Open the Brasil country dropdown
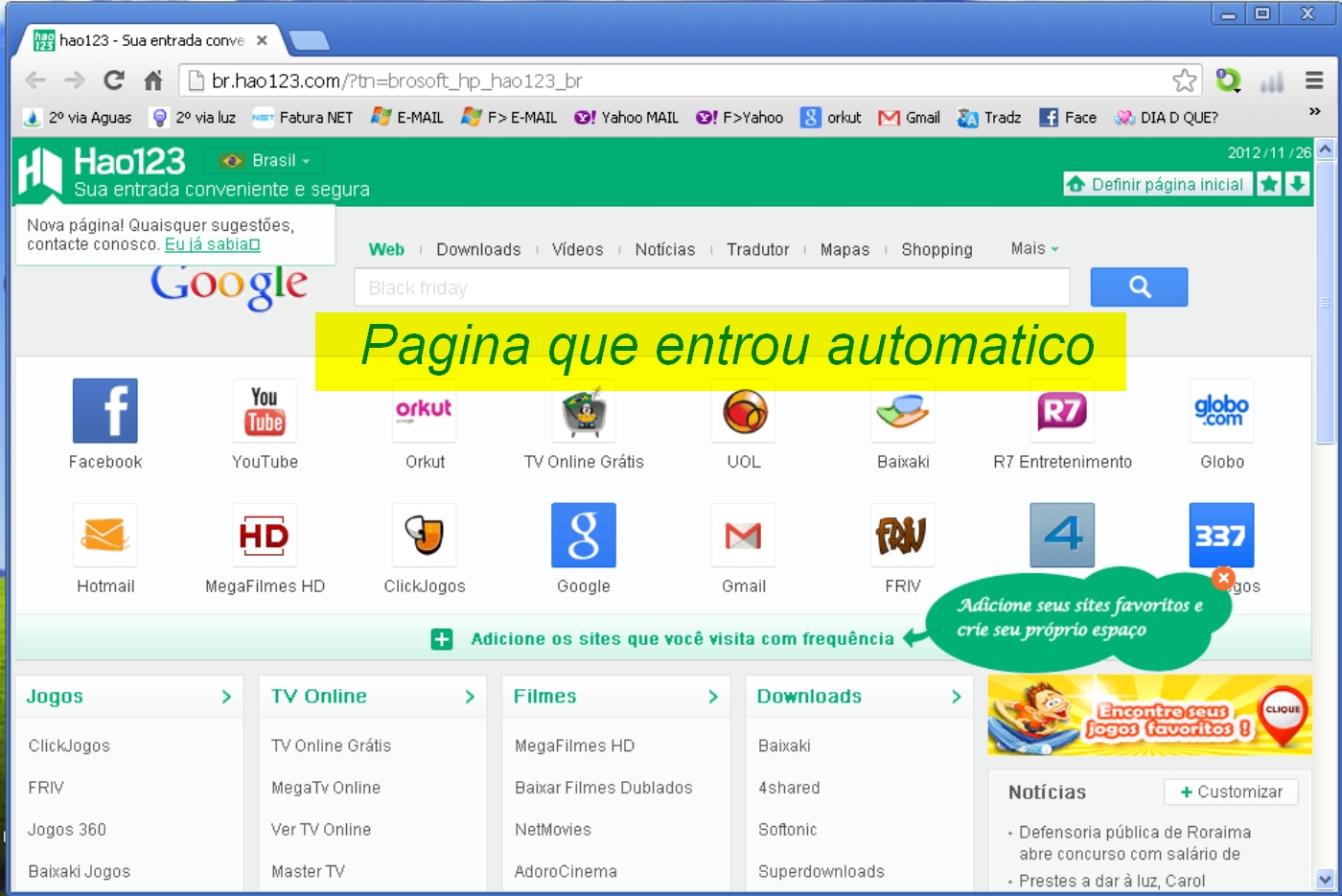 pyautogui.click(x=266, y=160)
